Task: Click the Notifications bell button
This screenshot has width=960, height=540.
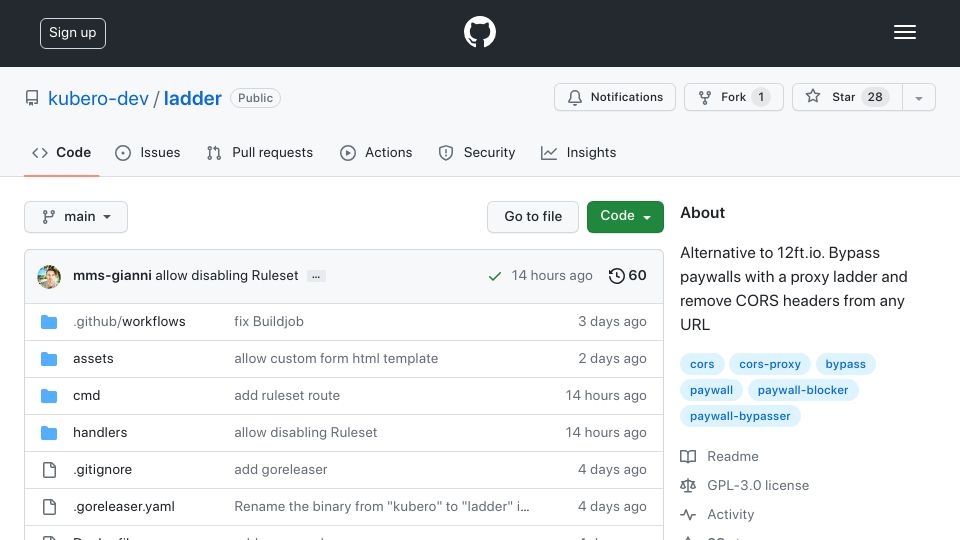Action: pyautogui.click(x=615, y=97)
